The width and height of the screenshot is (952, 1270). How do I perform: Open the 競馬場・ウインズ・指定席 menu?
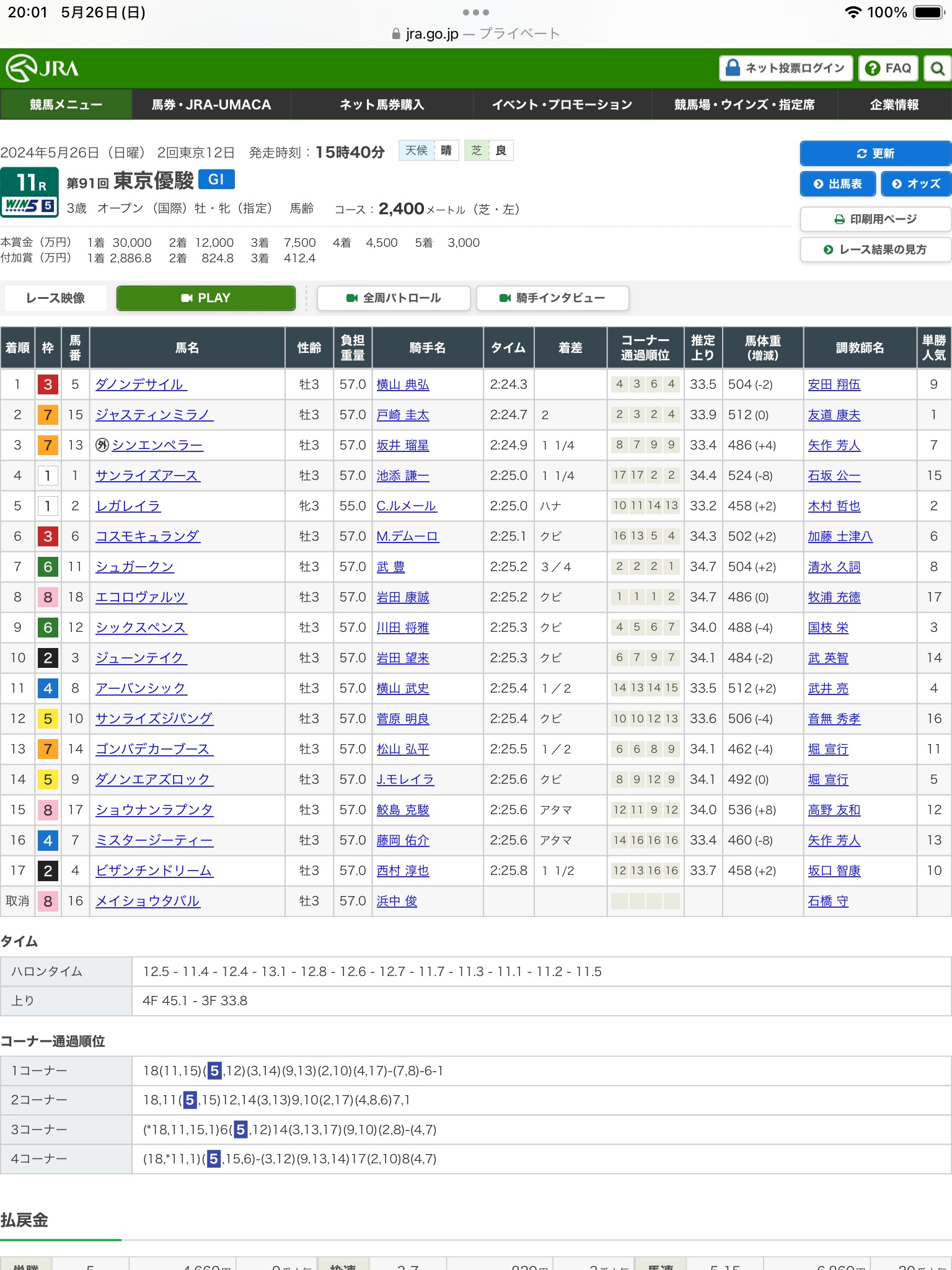point(744,104)
